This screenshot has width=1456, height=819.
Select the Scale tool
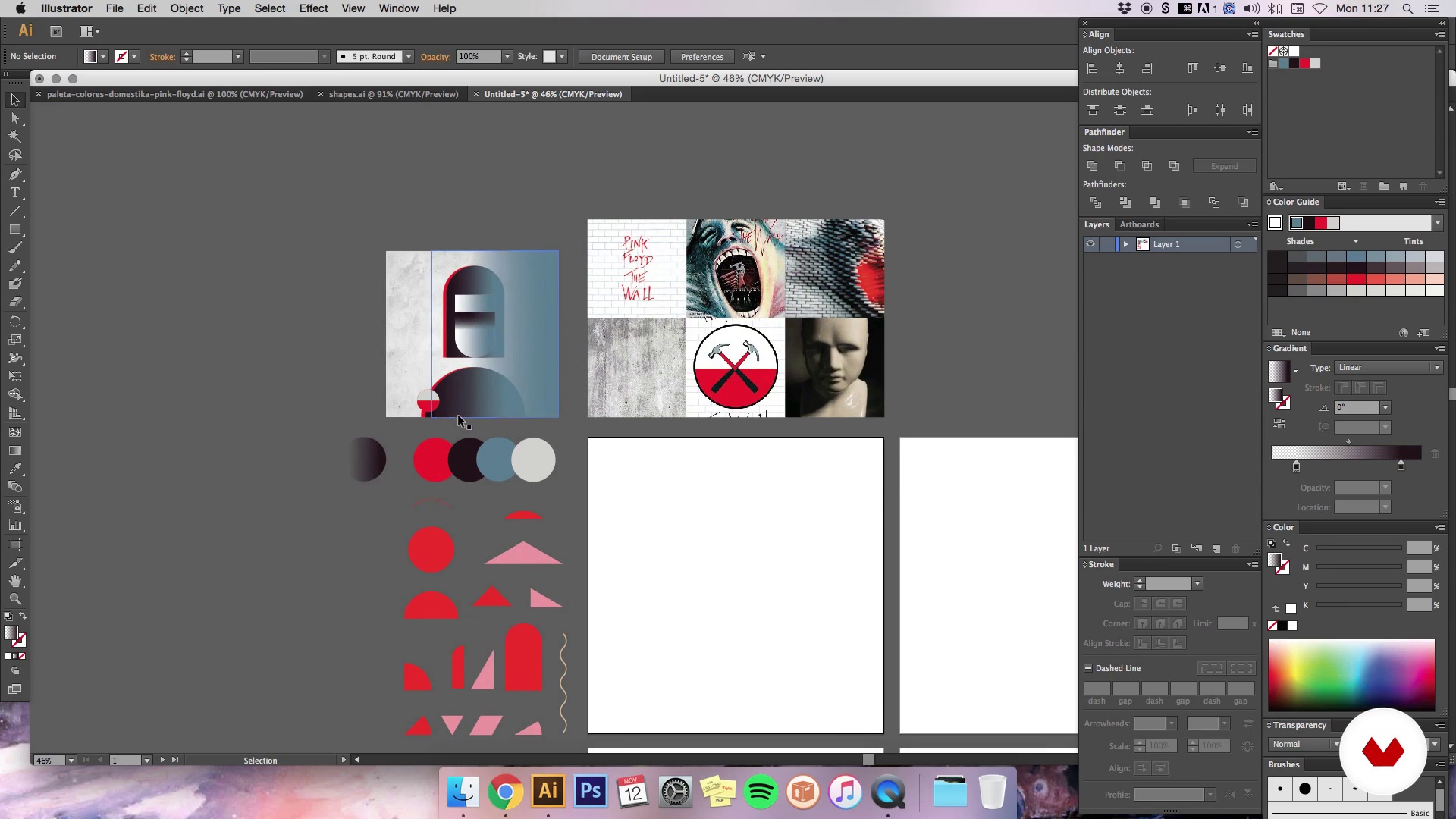pos(14,340)
